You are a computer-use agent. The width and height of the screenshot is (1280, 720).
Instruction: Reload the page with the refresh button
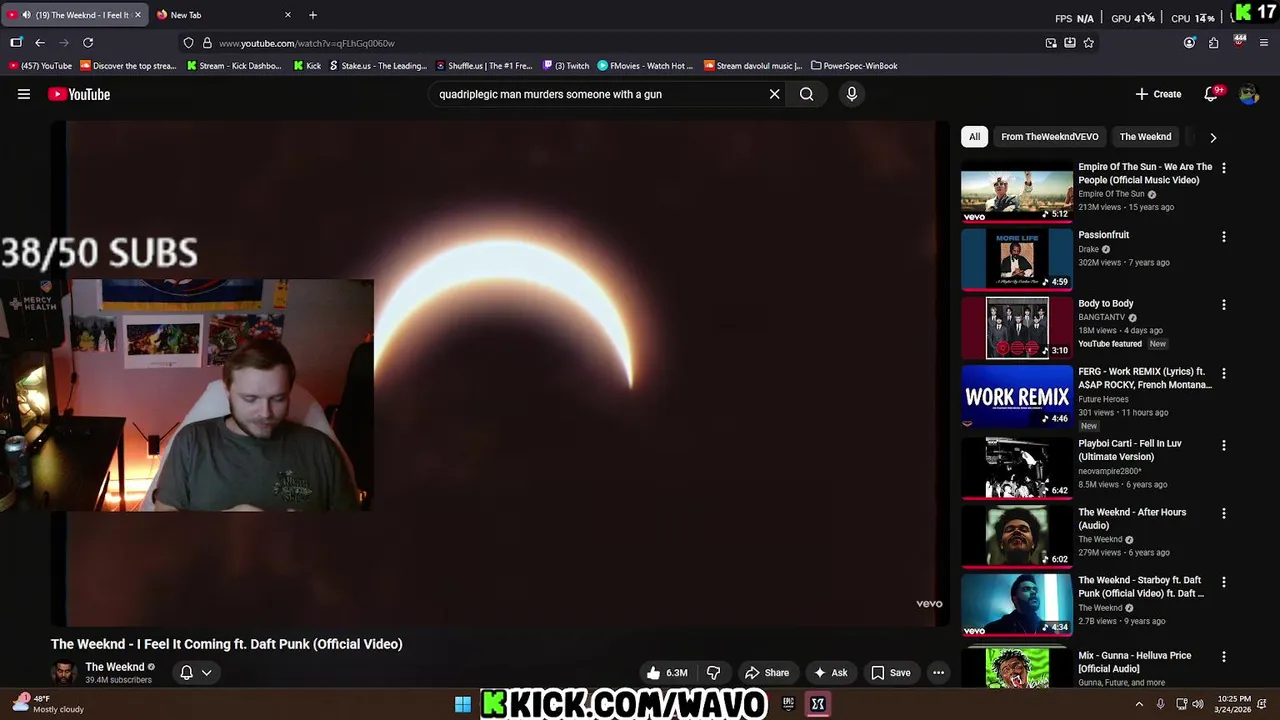[88, 43]
